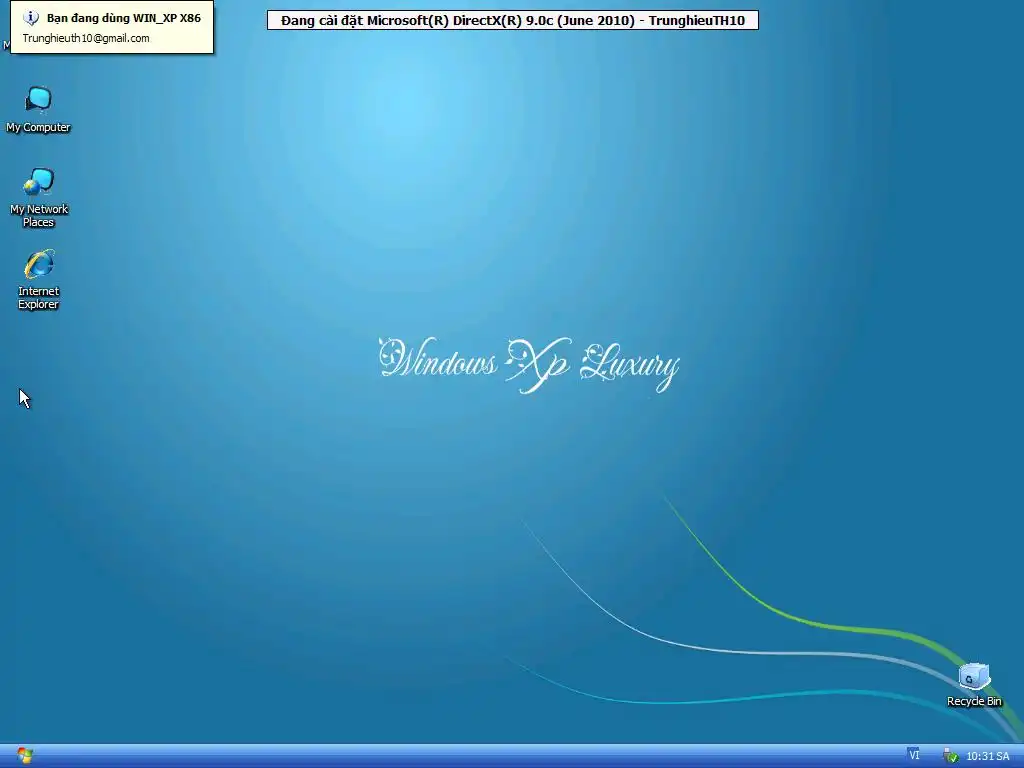
Task: Select the My Computer desktop icon
Action: pyautogui.click(x=39, y=110)
